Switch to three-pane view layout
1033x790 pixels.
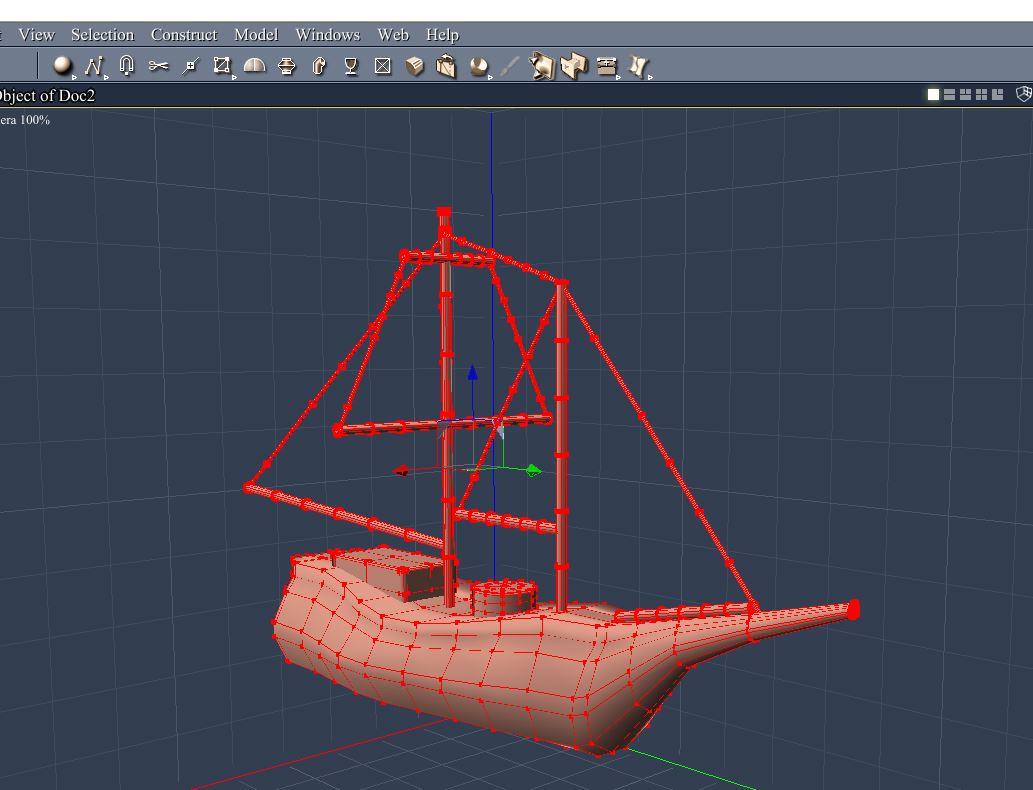point(965,94)
